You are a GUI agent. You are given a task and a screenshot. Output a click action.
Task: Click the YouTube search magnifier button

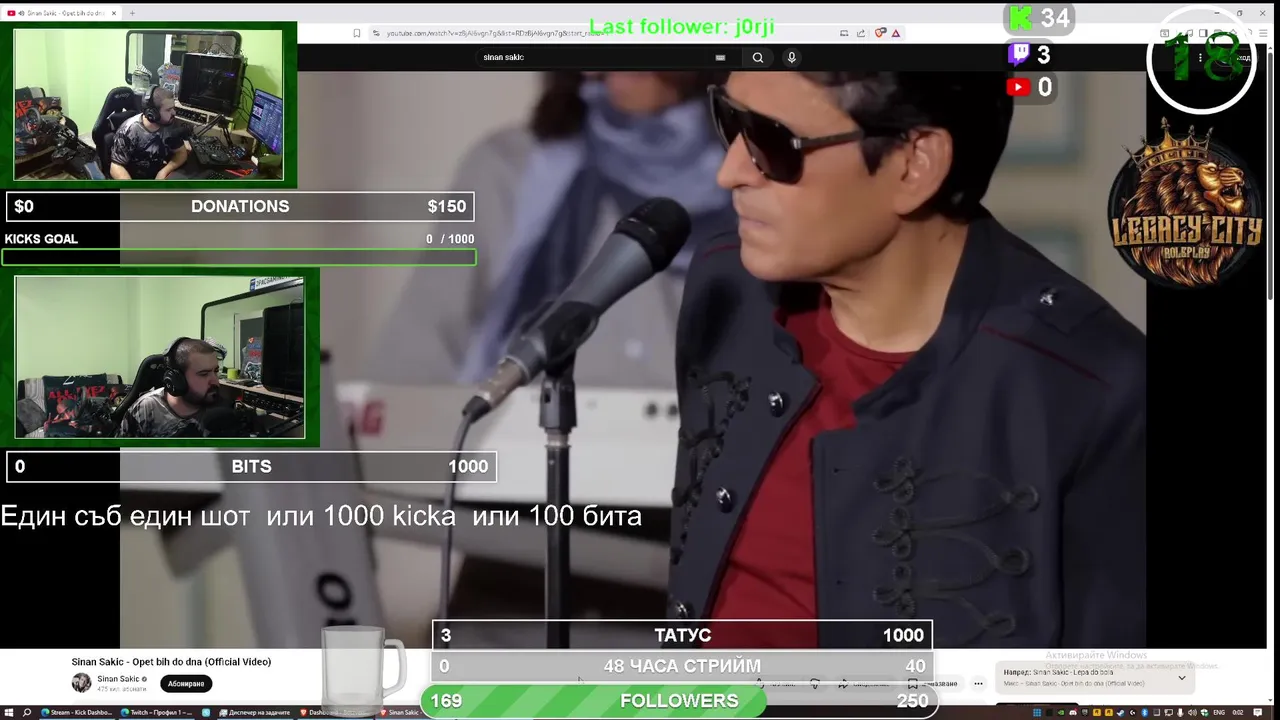(758, 57)
